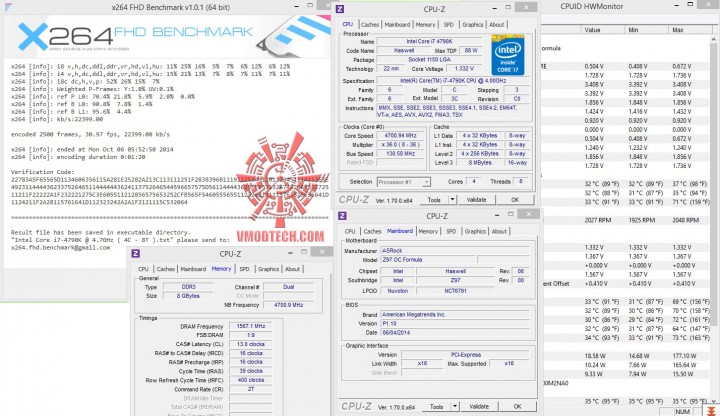The image size is (720, 416).
Task: Open Graphics tab in top CPU-Z window
Action: click(x=472, y=25)
